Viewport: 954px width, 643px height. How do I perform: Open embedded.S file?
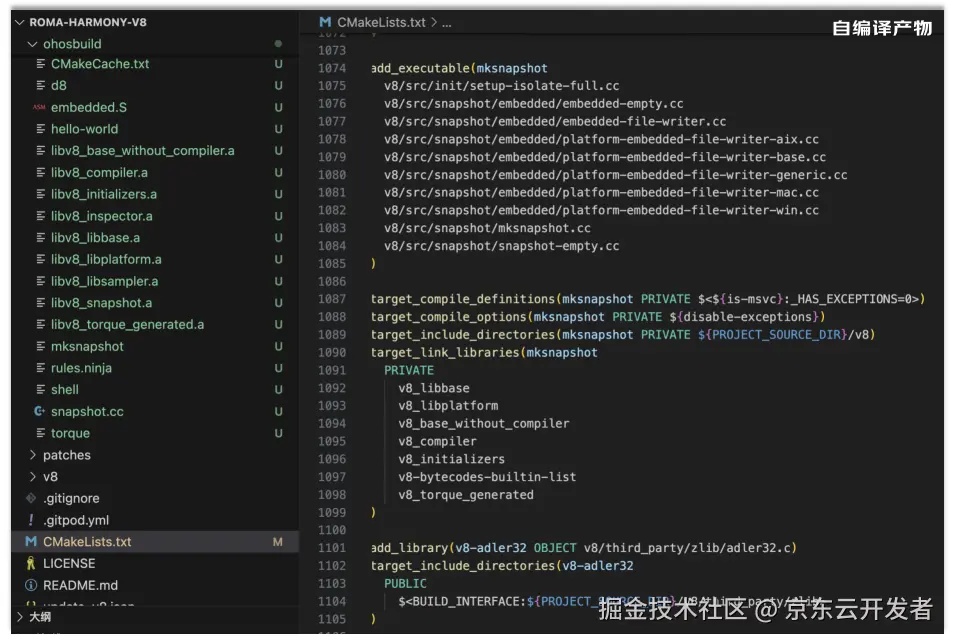[89, 108]
